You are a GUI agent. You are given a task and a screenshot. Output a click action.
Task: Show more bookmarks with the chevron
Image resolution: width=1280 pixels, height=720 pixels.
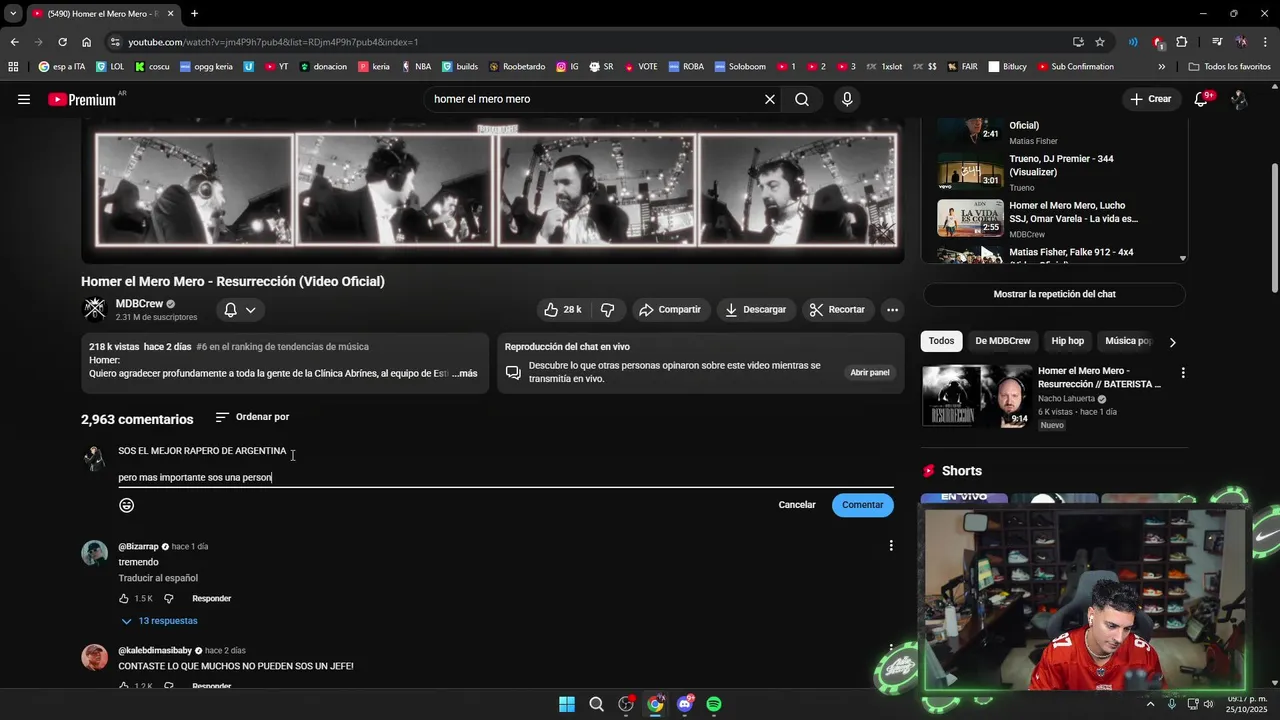pyautogui.click(x=1161, y=67)
